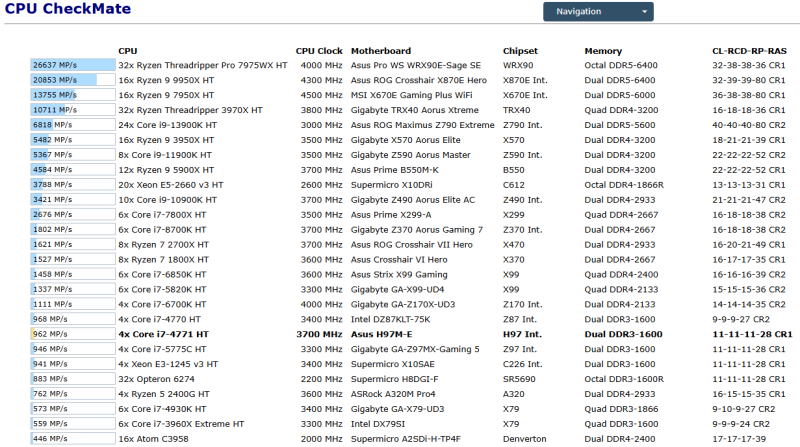The width and height of the screenshot is (800, 447).
Task: Click the 13755 MP/s score bar
Action: (x=73, y=95)
